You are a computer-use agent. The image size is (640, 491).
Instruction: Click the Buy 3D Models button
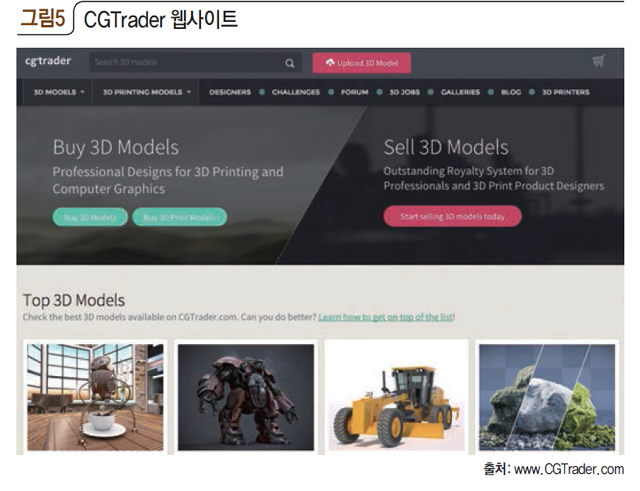(90, 217)
